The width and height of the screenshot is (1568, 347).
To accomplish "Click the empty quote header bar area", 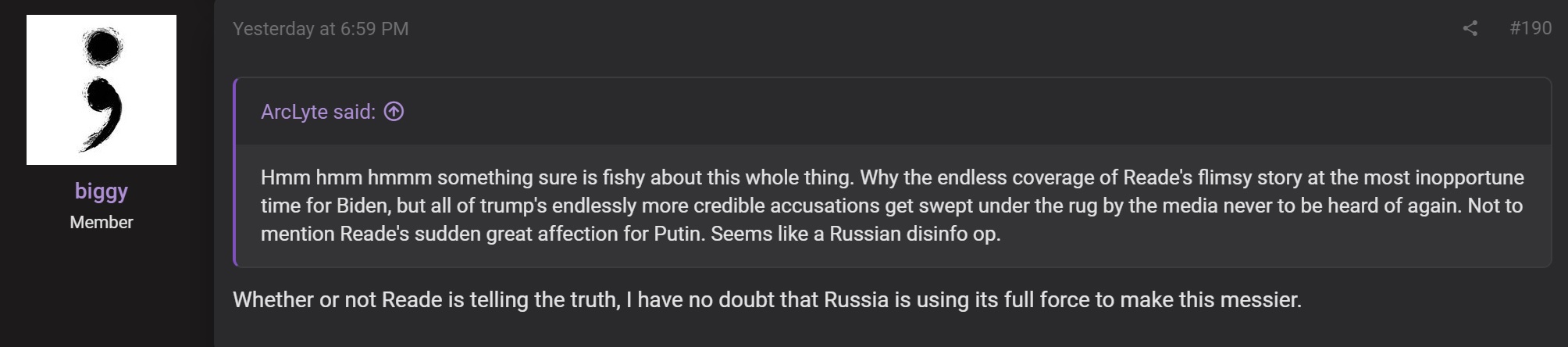I will point(937,112).
